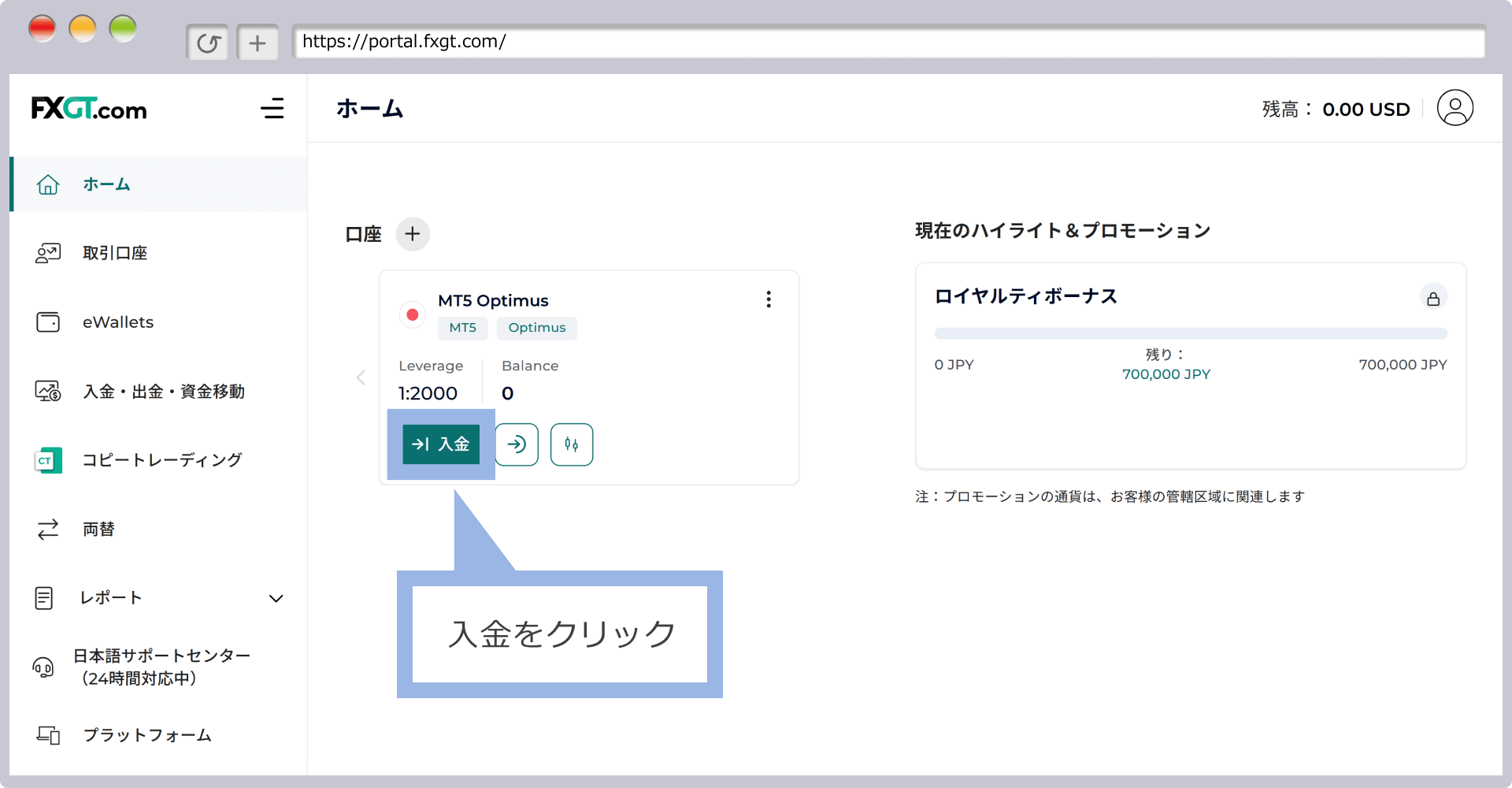Click the loyalty bonus progress bar
The image size is (1512, 788).
point(1191,333)
